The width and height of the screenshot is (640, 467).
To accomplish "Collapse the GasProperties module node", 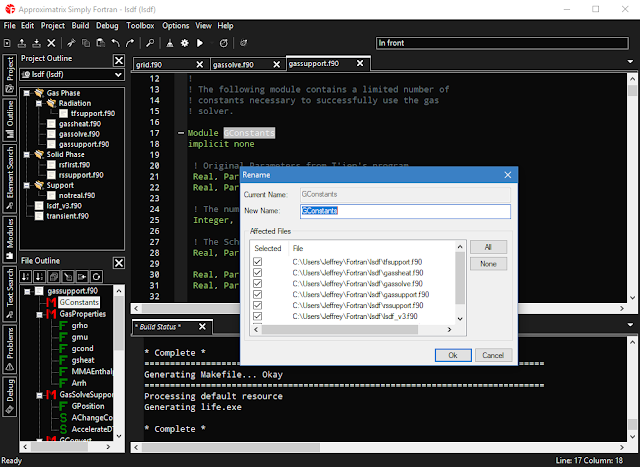I will (40, 314).
